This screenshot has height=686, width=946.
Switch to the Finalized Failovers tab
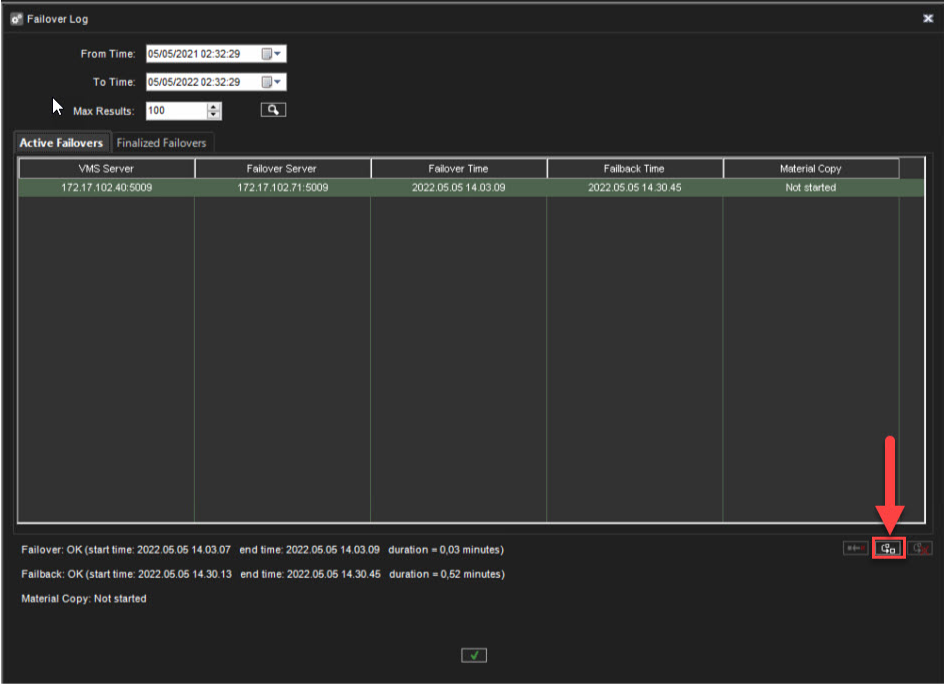click(x=161, y=143)
